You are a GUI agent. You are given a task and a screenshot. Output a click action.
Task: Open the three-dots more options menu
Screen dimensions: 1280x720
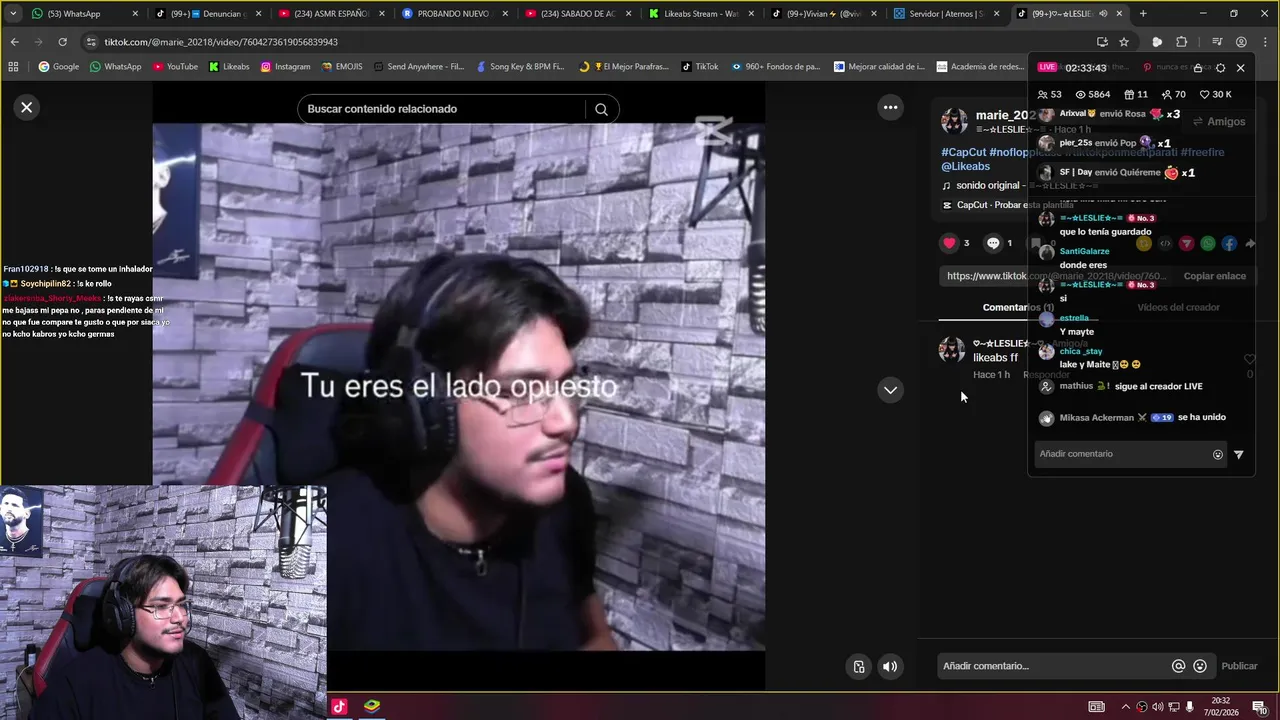point(890,107)
